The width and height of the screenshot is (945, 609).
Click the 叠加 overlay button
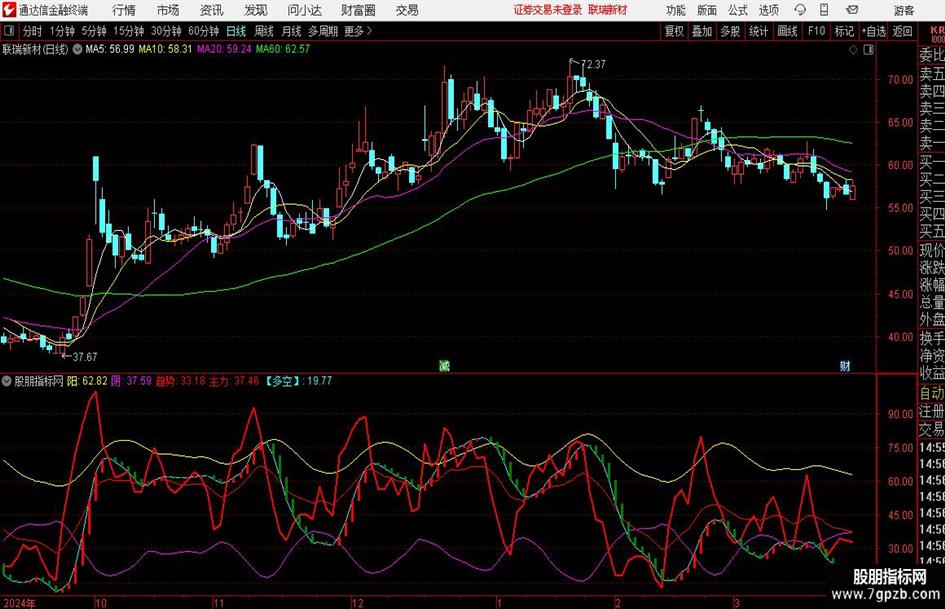702,31
